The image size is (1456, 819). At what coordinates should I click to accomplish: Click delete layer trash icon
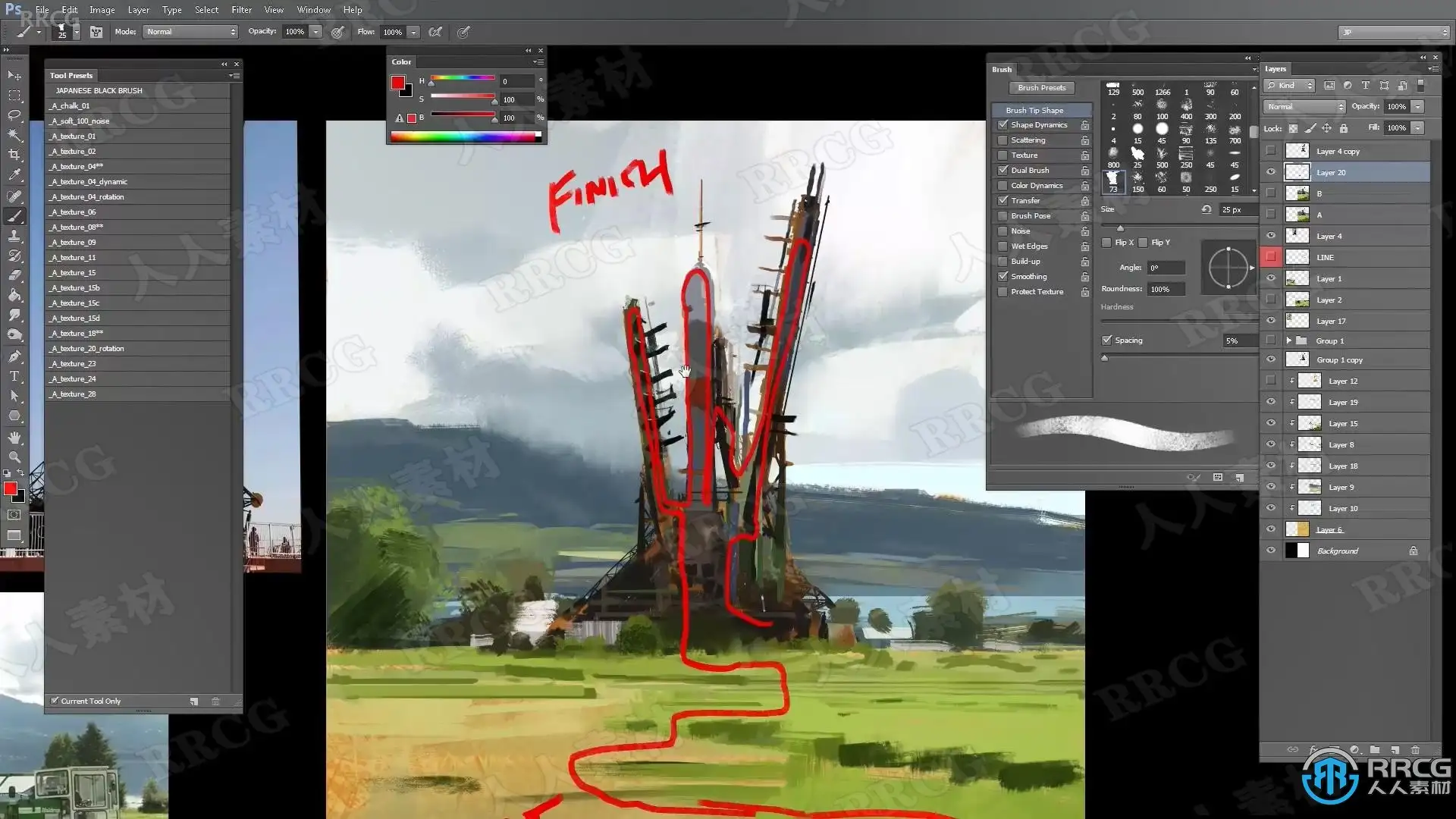tap(1415, 750)
